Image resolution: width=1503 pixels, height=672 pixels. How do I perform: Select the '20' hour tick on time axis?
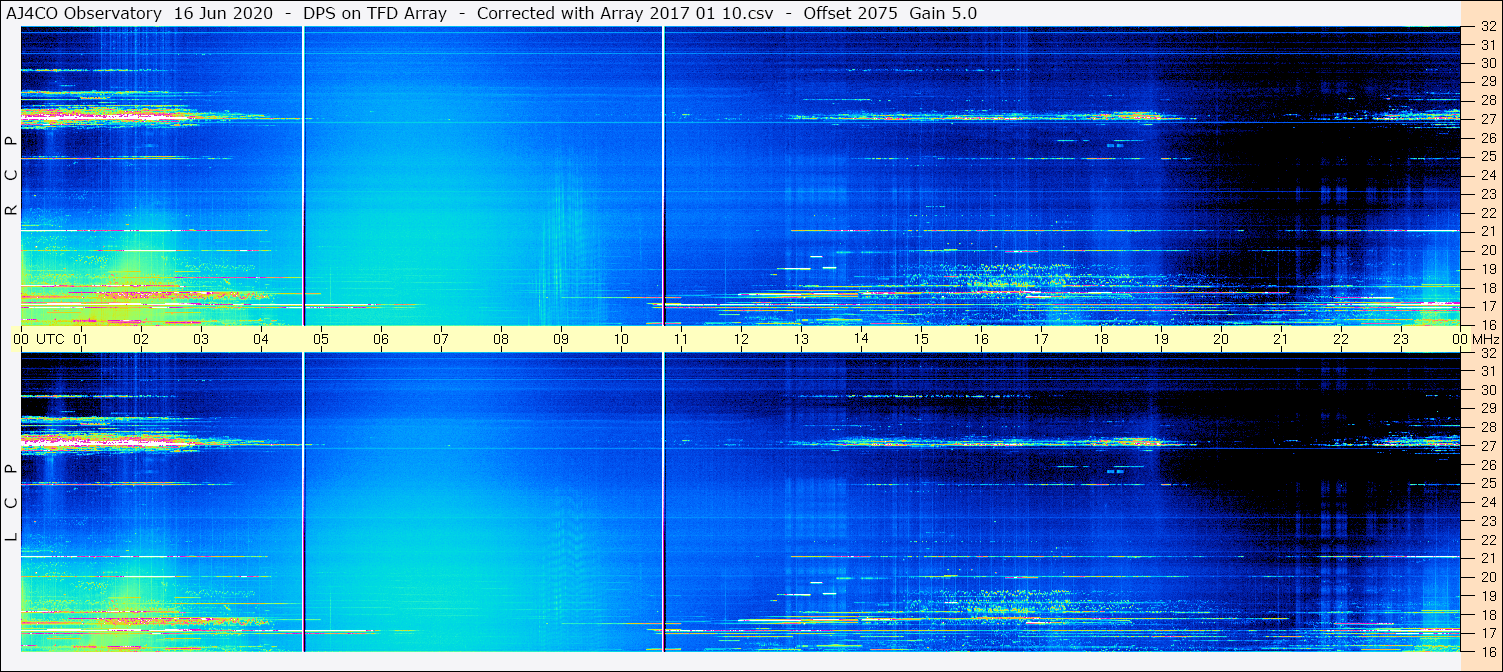click(1221, 339)
